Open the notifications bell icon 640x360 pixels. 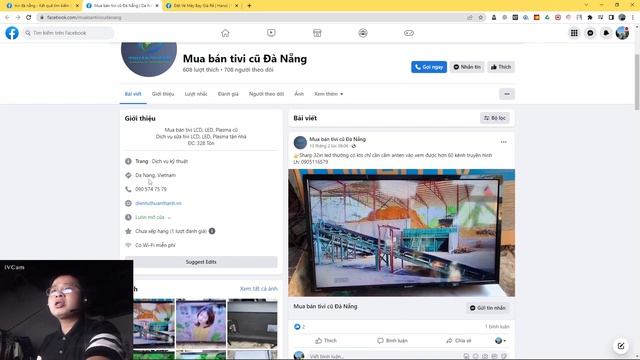(x=606, y=33)
